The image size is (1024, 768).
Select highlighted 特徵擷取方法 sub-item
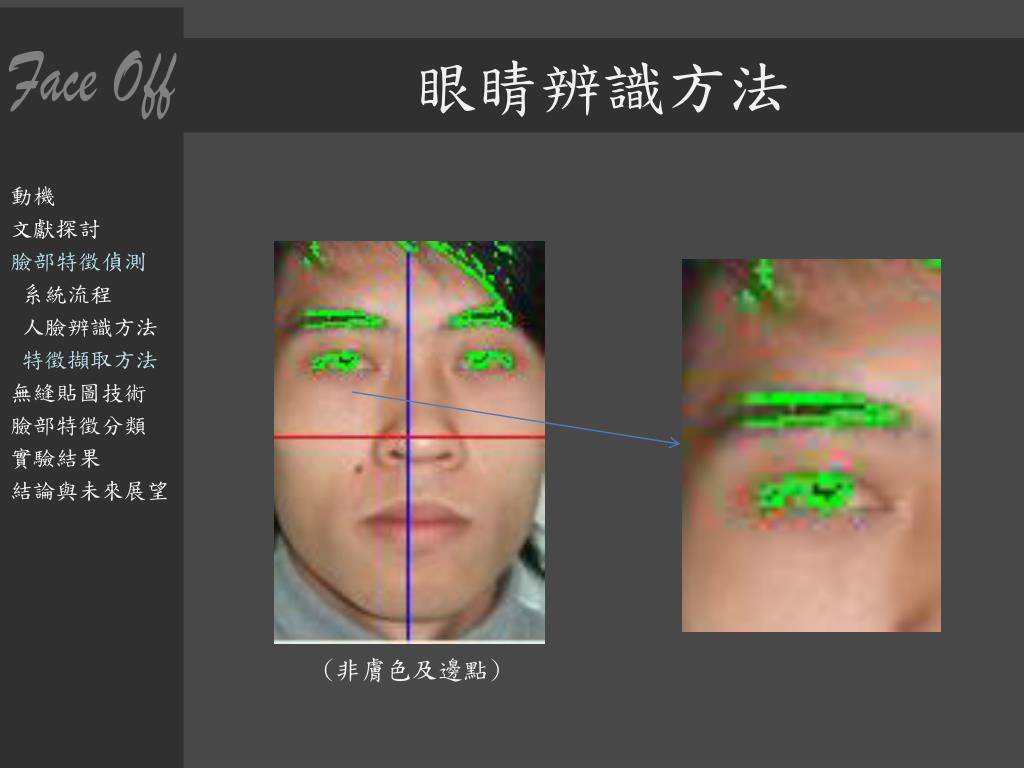[x=90, y=360]
